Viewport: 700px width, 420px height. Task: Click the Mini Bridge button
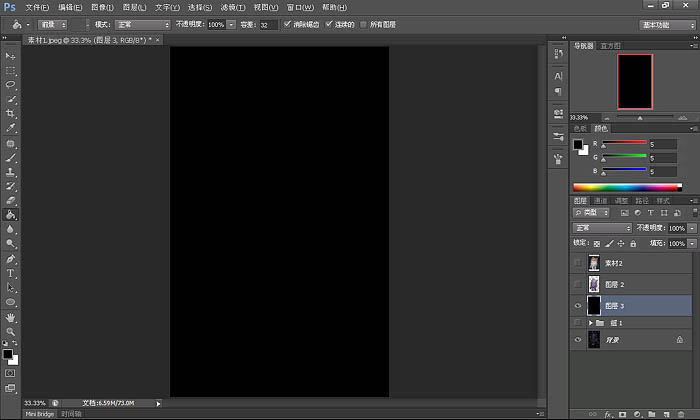click(x=39, y=414)
